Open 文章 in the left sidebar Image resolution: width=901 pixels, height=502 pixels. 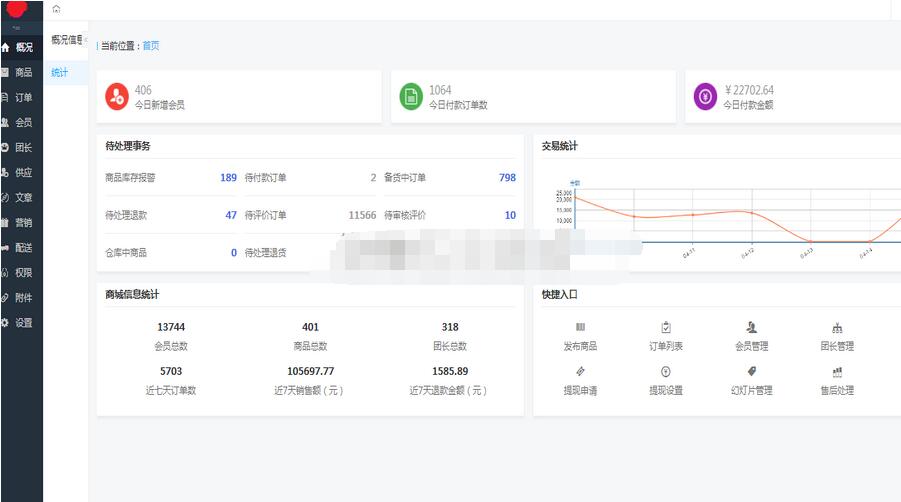pyautogui.click(x=21, y=198)
